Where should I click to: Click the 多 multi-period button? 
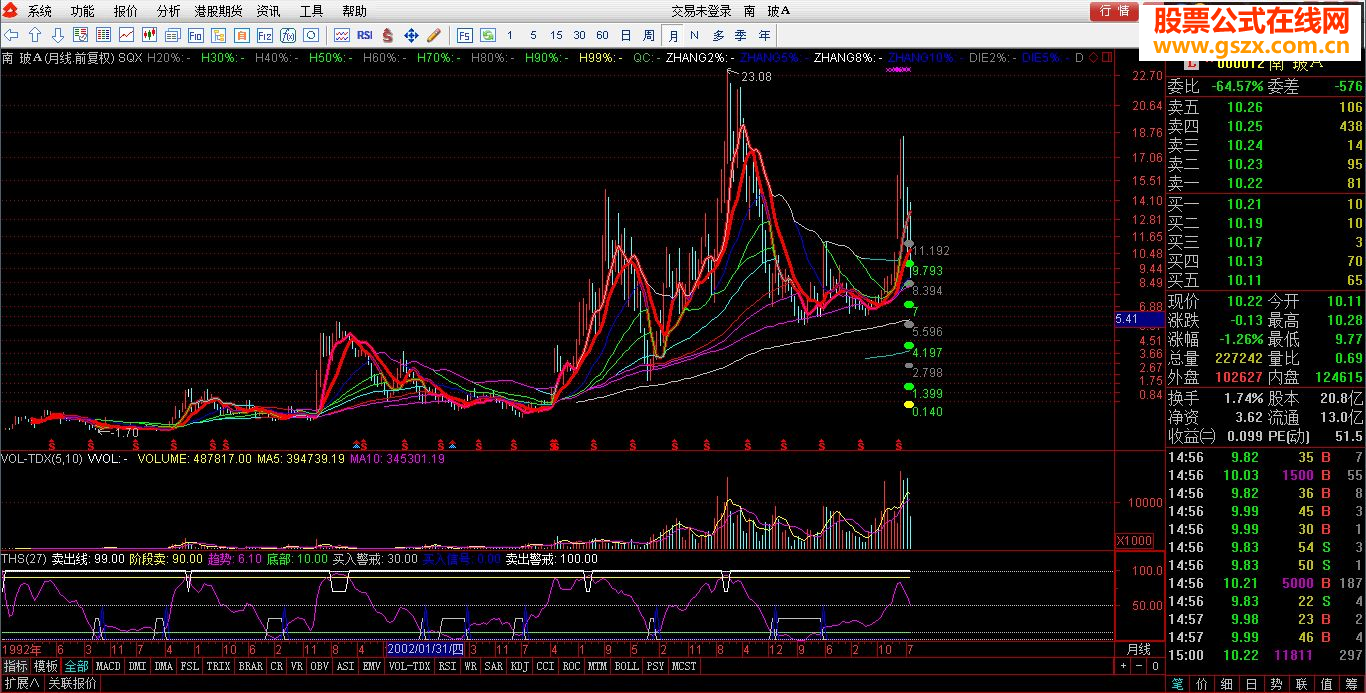(717, 35)
